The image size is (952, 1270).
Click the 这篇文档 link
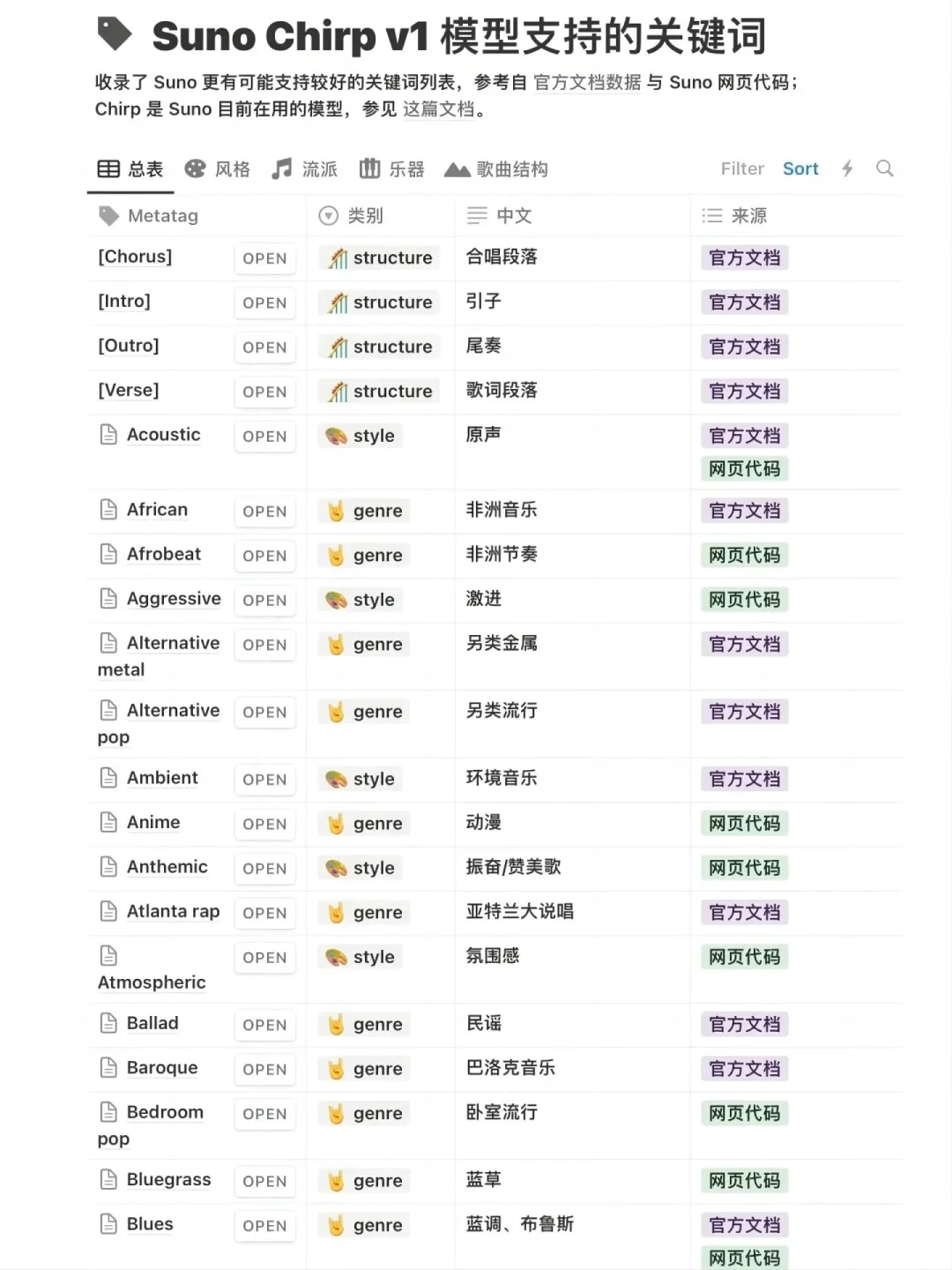pos(440,109)
